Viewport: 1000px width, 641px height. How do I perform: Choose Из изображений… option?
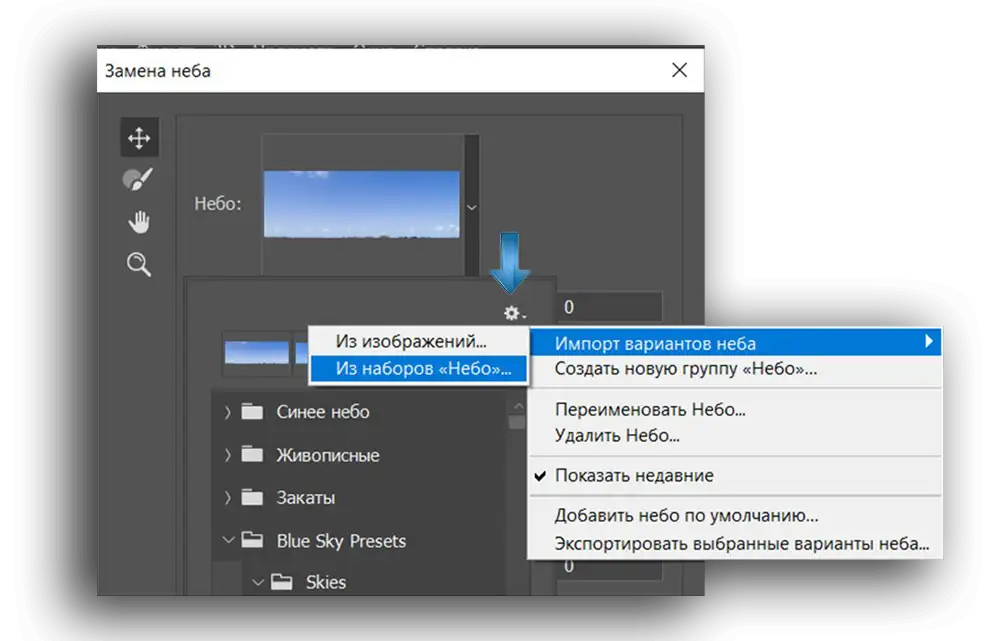(x=418, y=341)
